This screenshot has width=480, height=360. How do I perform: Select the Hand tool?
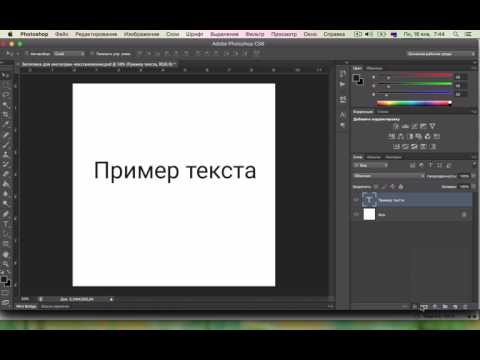click(x=6, y=255)
